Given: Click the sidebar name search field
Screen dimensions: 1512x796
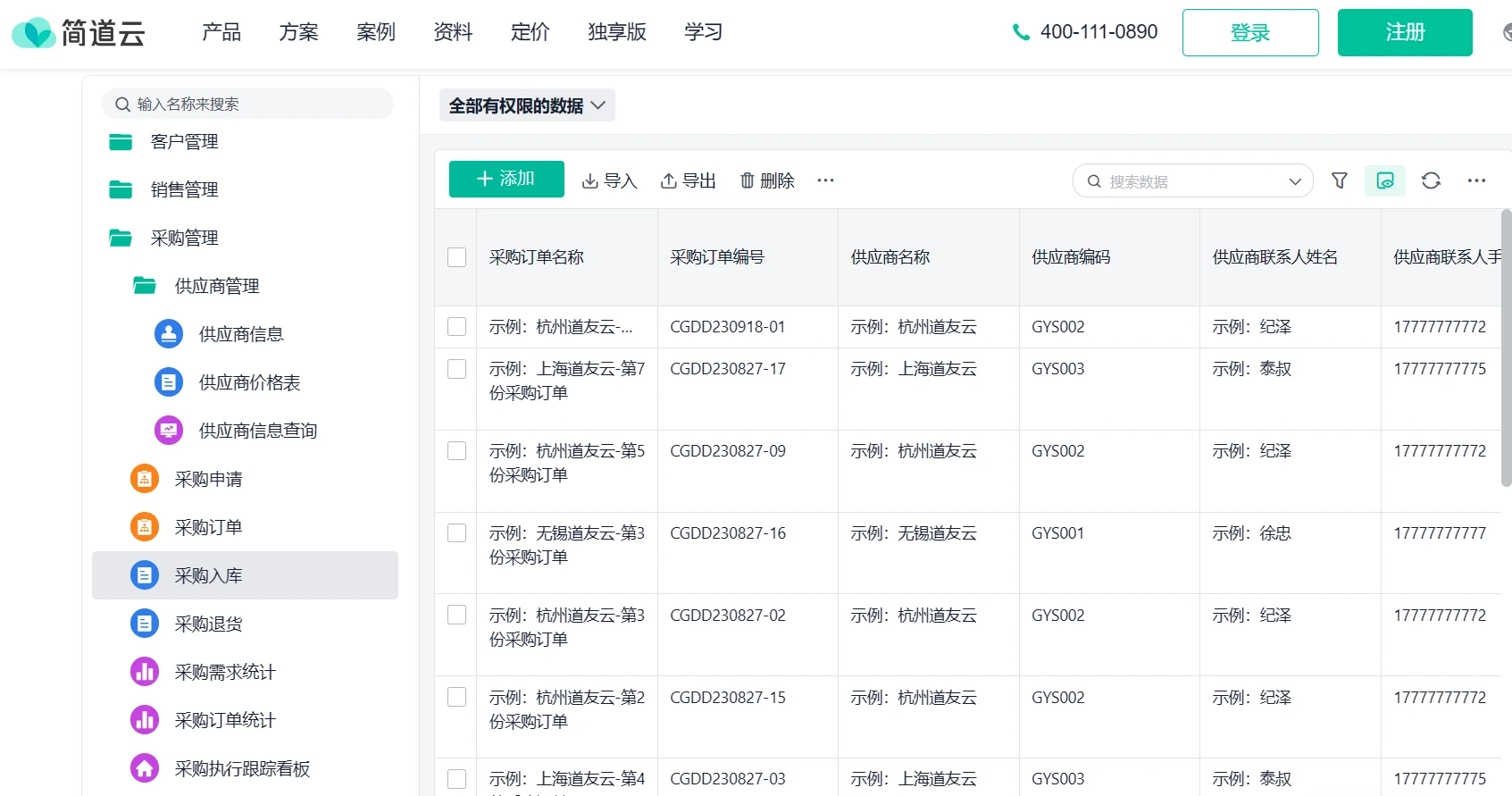Looking at the screenshot, I should click(x=247, y=105).
